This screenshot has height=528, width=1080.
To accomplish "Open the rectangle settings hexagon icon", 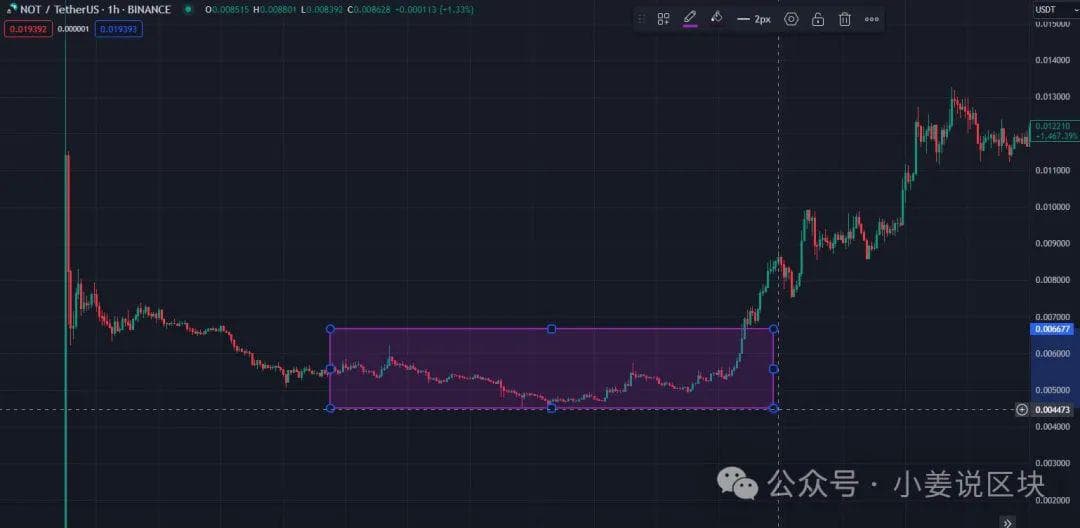I will click(791, 19).
